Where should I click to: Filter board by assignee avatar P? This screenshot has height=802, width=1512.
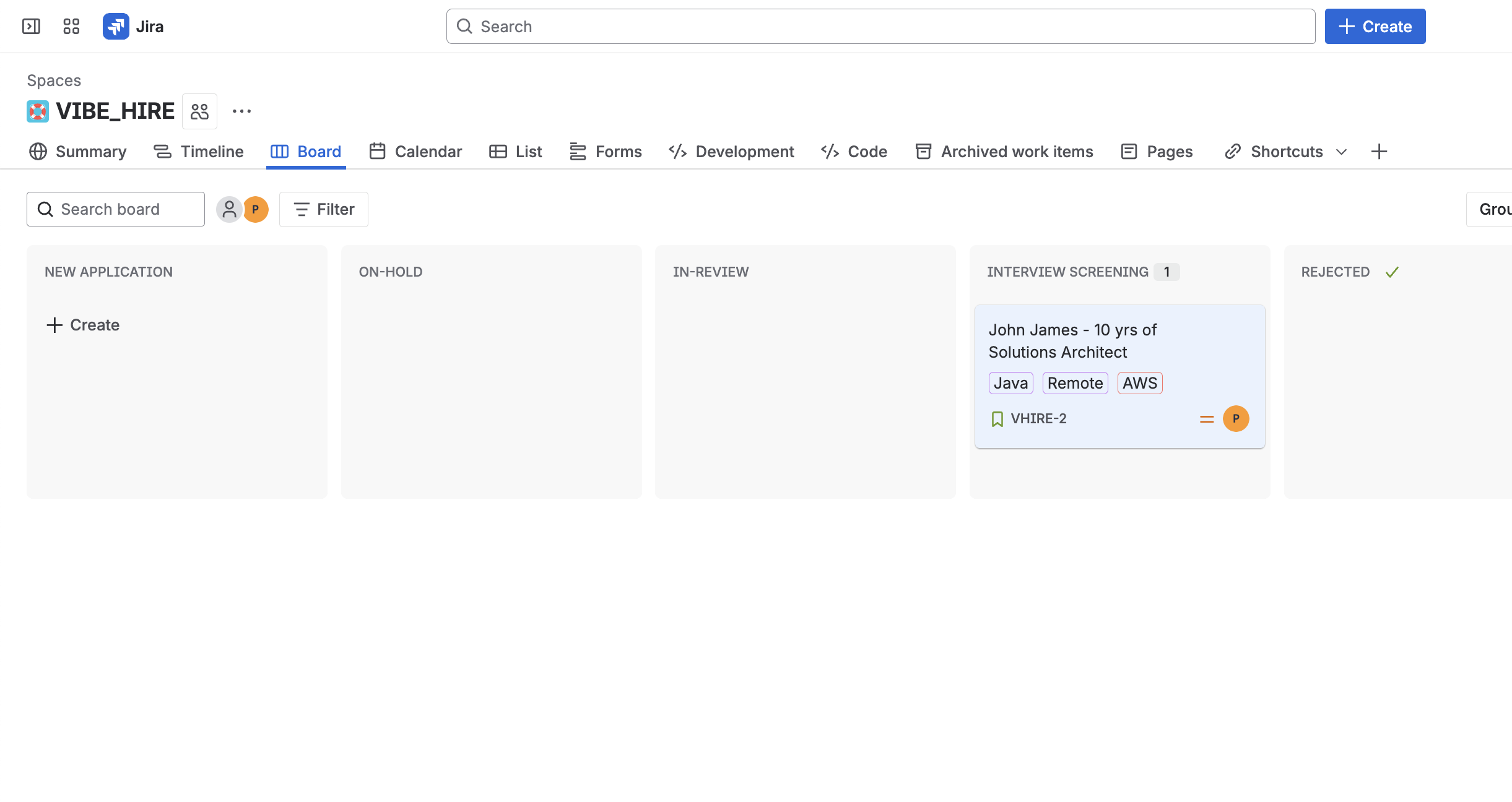click(256, 209)
